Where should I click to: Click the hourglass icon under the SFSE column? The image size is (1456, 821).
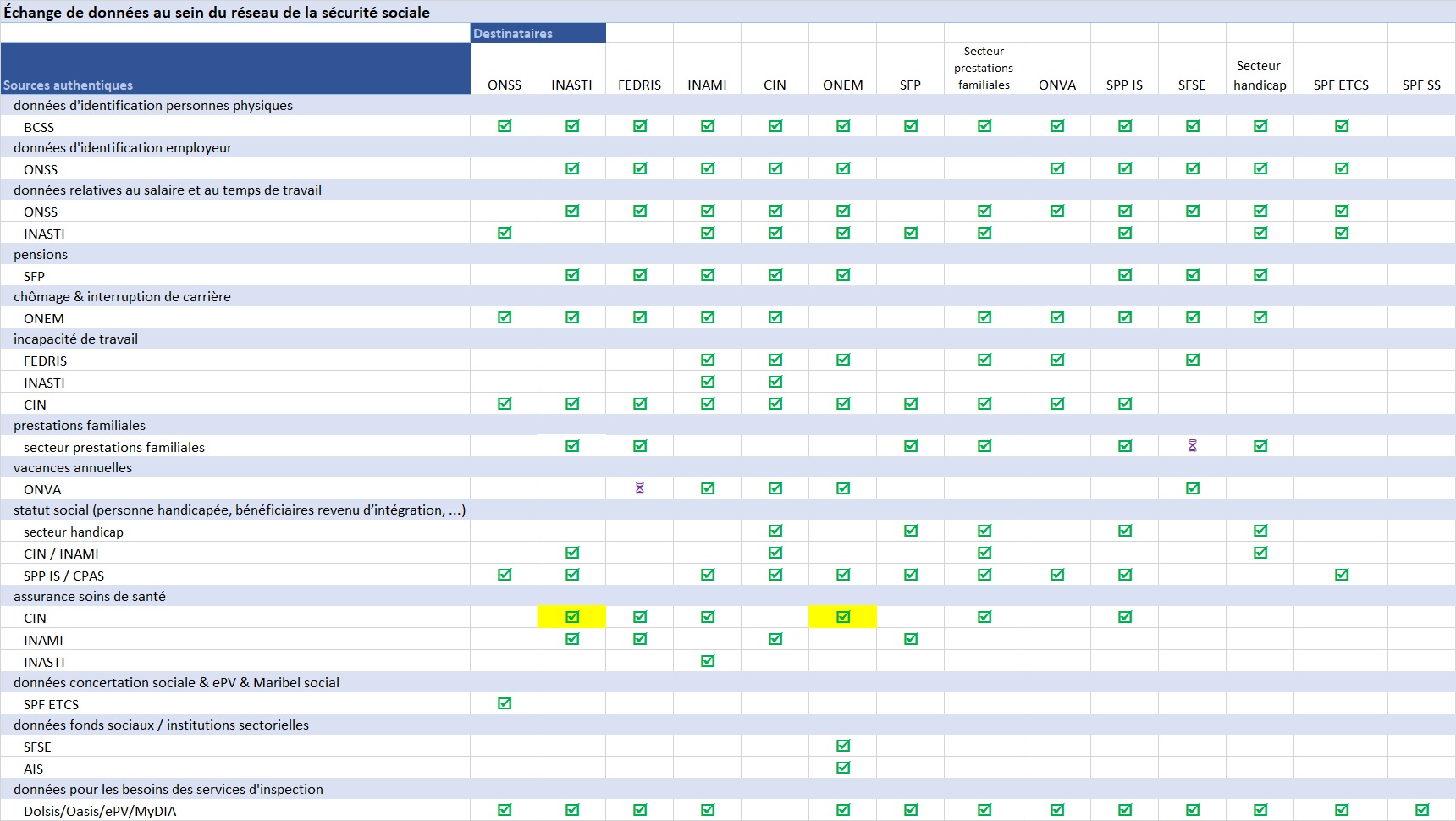tap(1192, 446)
